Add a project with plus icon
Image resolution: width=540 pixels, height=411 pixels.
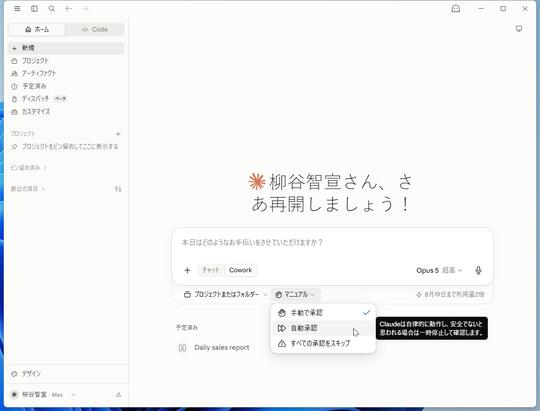point(118,134)
